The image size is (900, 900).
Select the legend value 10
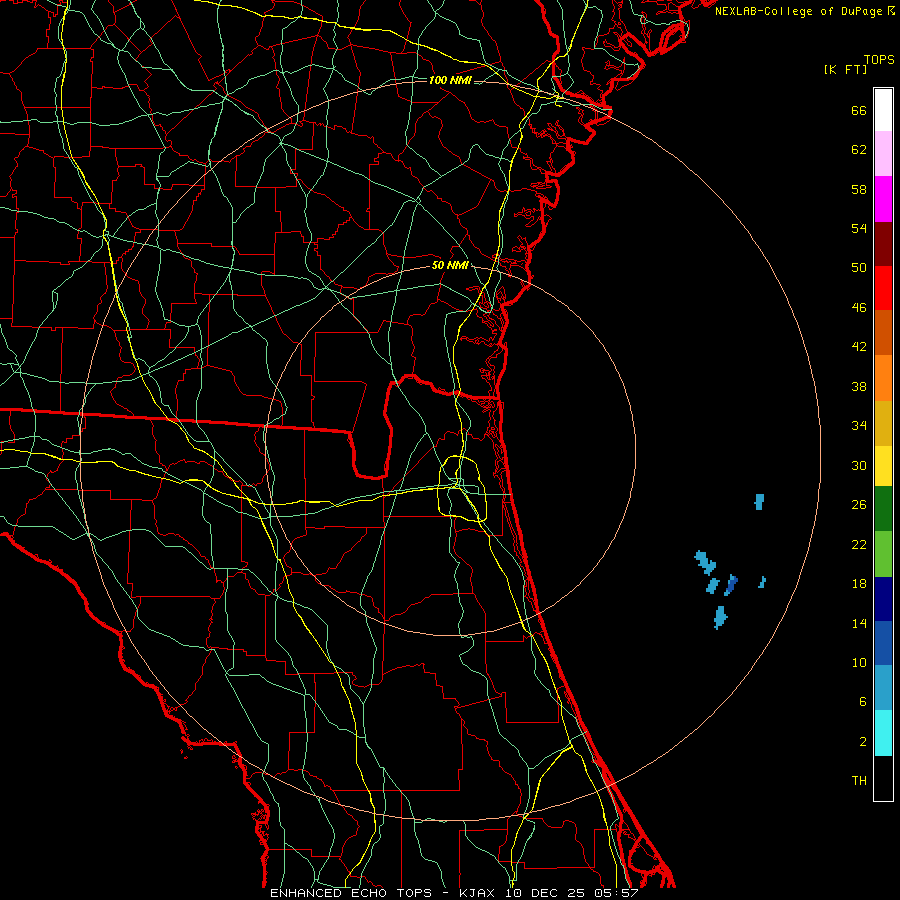click(x=859, y=662)
